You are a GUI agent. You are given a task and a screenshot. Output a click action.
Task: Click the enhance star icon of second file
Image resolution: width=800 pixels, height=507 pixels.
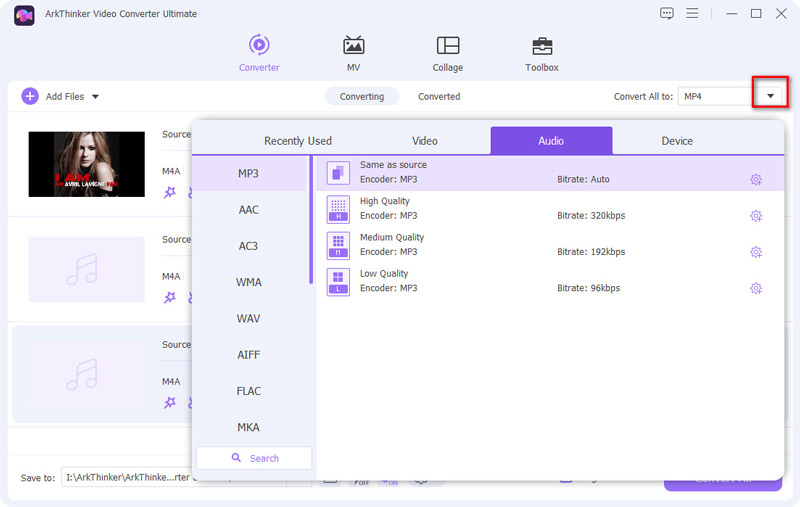[x=169, y=297]
